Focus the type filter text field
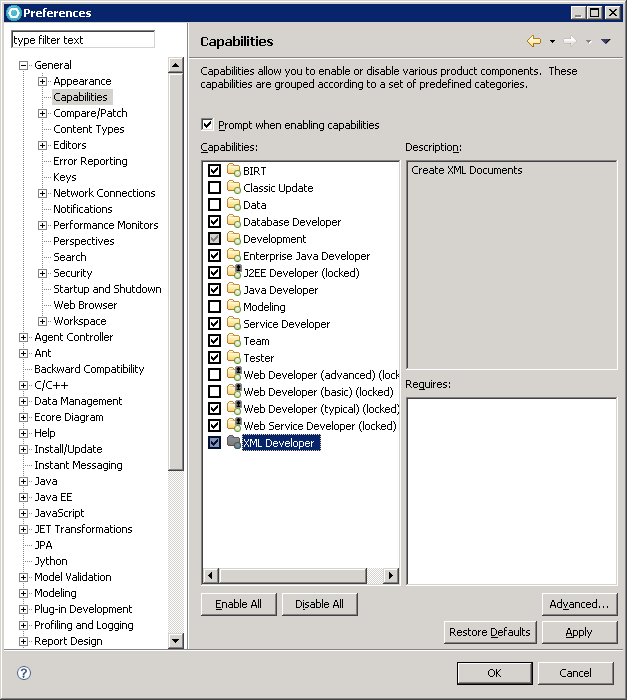 [x=83, y=40]
